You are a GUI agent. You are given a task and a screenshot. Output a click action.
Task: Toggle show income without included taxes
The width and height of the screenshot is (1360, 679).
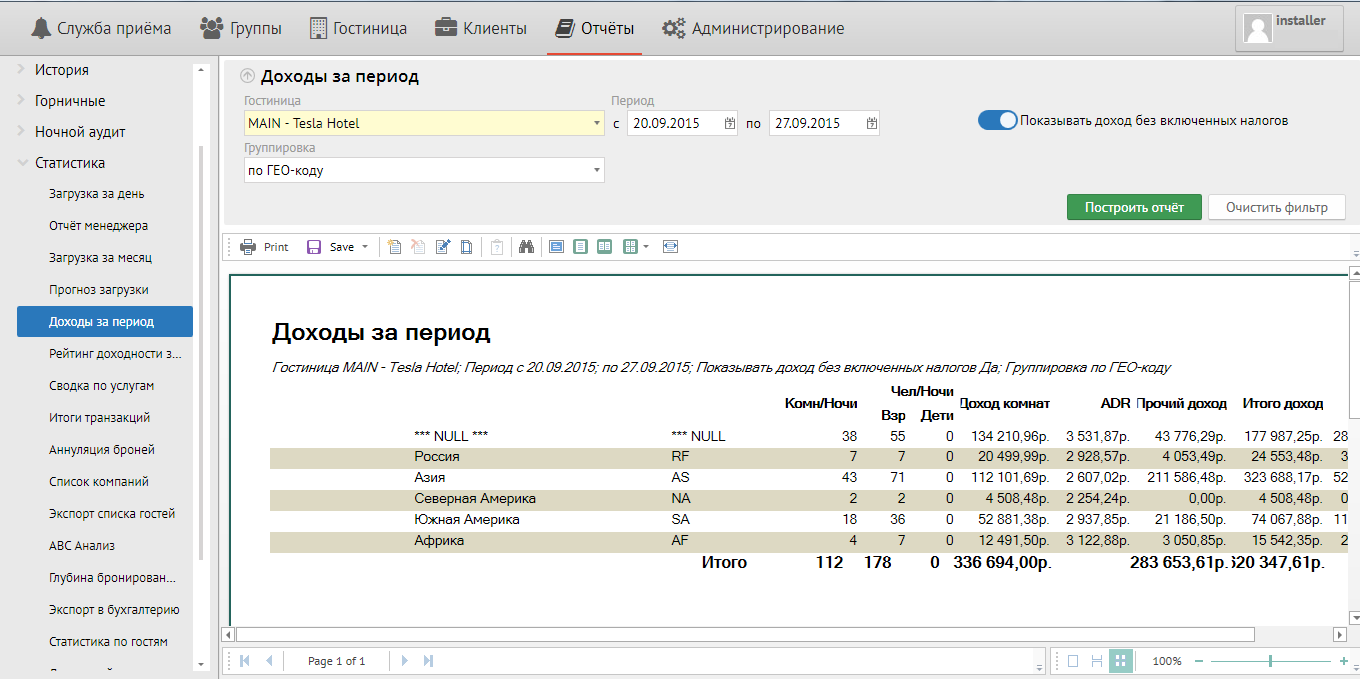point(997,120)
